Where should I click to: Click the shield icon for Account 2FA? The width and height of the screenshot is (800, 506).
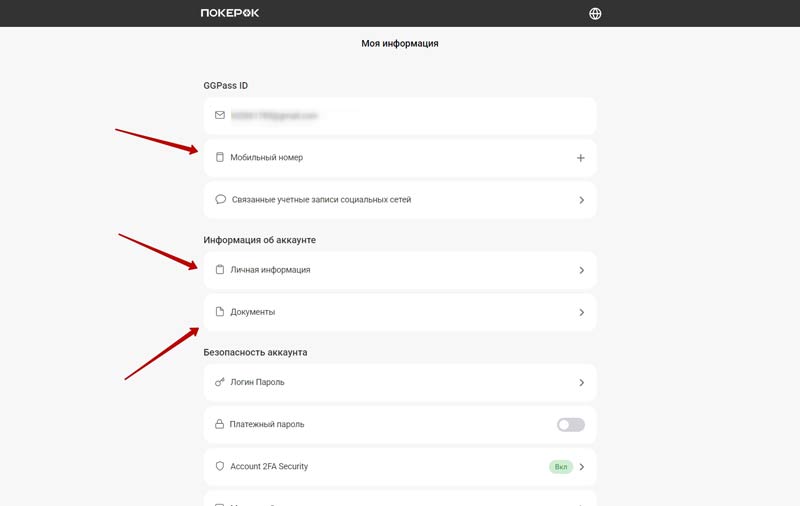pyautogui.click(x=220, y=466)
